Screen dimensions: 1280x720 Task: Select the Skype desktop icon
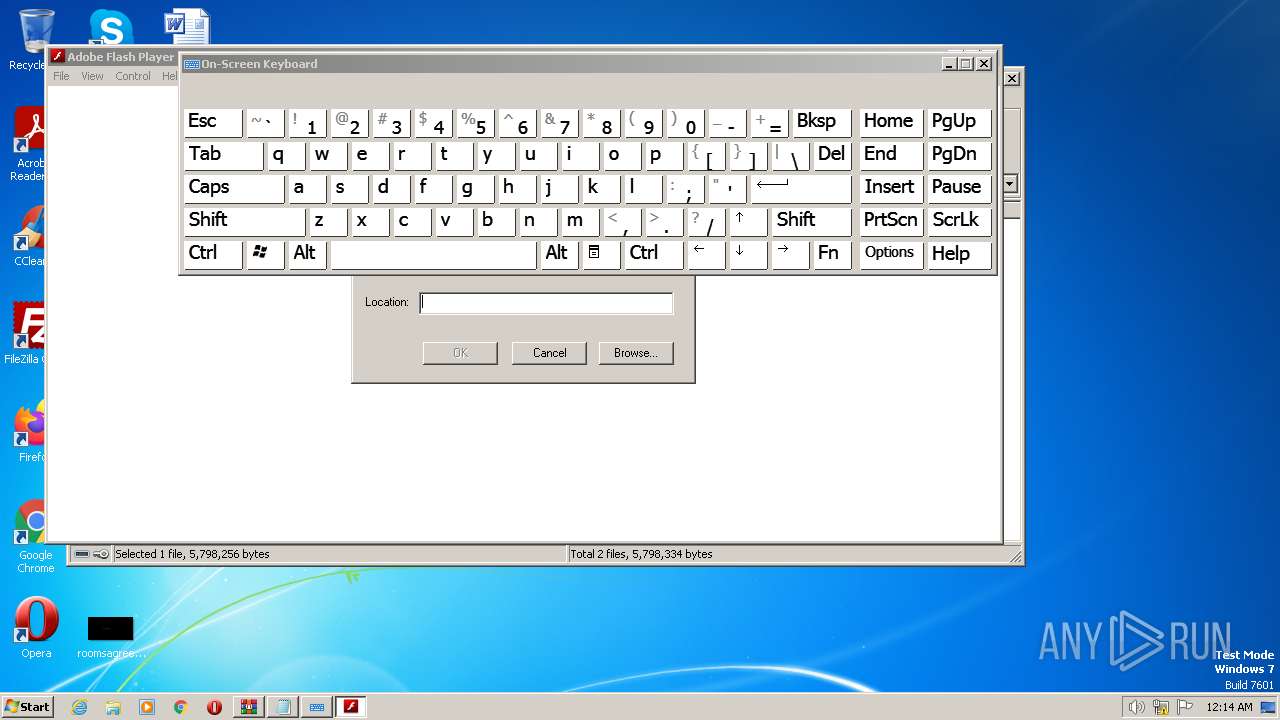(111, 28)
